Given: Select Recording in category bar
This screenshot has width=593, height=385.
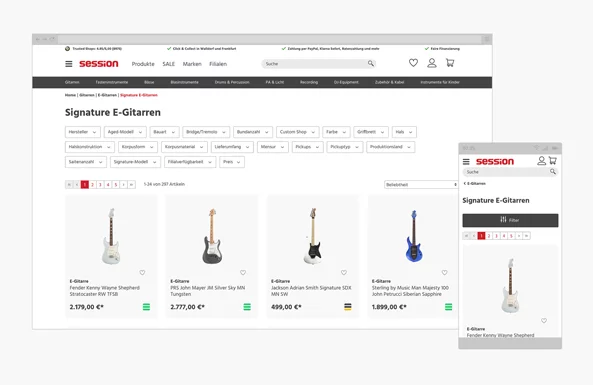Looking at the screenshot, I should 309,82.
